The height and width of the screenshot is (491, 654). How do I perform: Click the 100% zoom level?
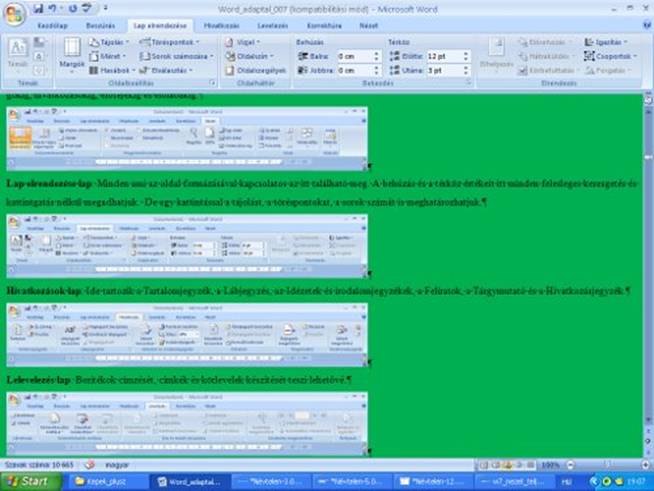point(550,465)
